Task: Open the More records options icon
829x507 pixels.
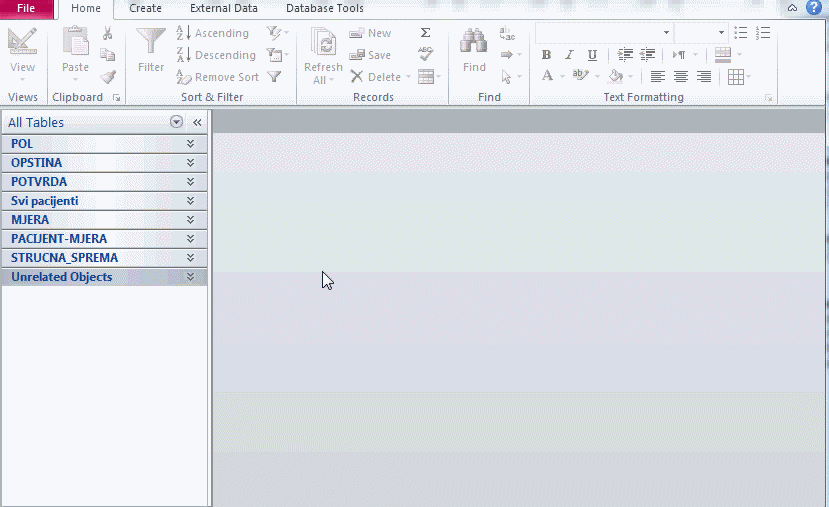Action: click(429, 77)
